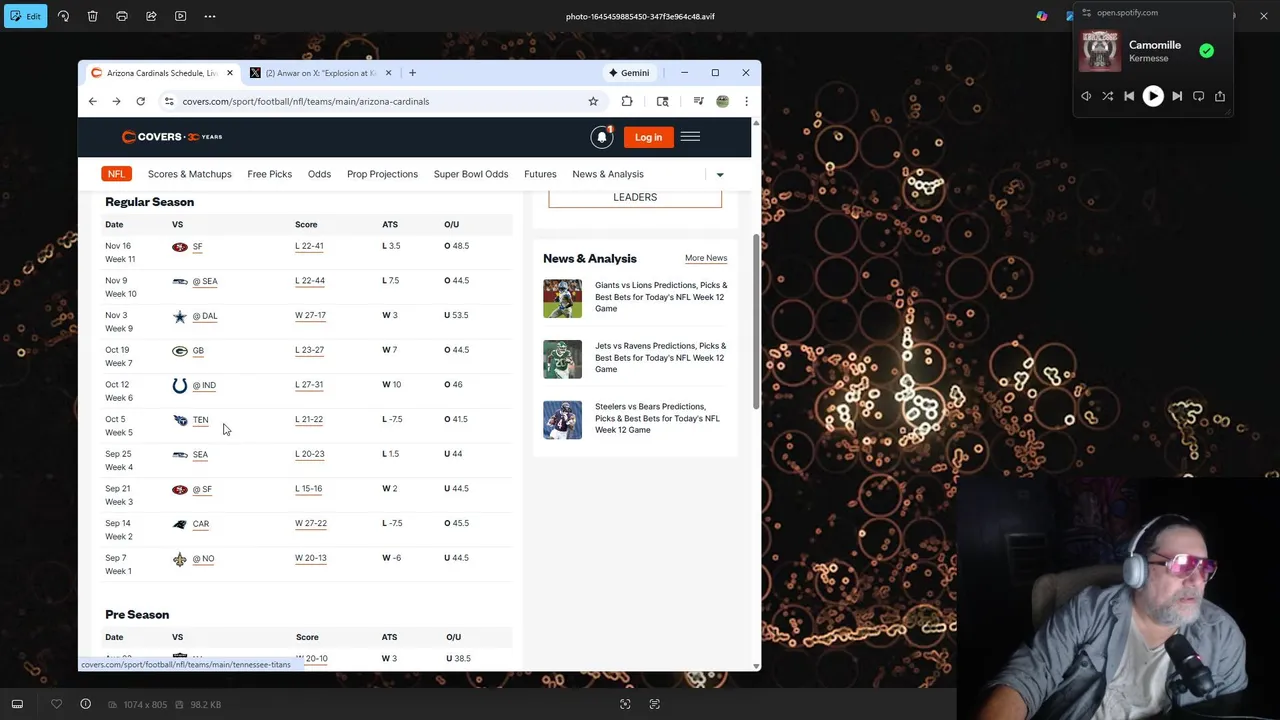Click the zoom-to-fit icon in Photos bar
1280x720 pixels.
coord(625,704)
